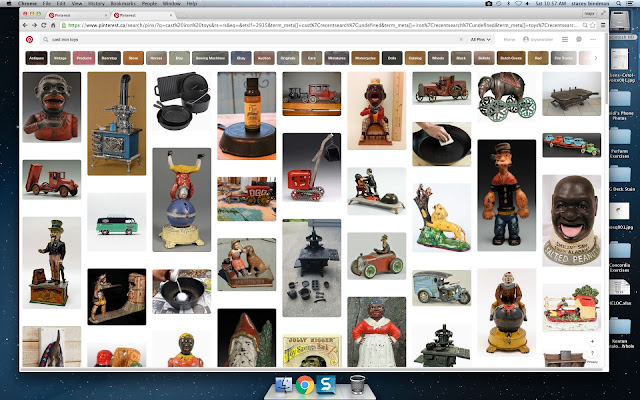Screen dimensions: 640x400
Task: Select the Skillets filter chip
Action: pos(484,58)
